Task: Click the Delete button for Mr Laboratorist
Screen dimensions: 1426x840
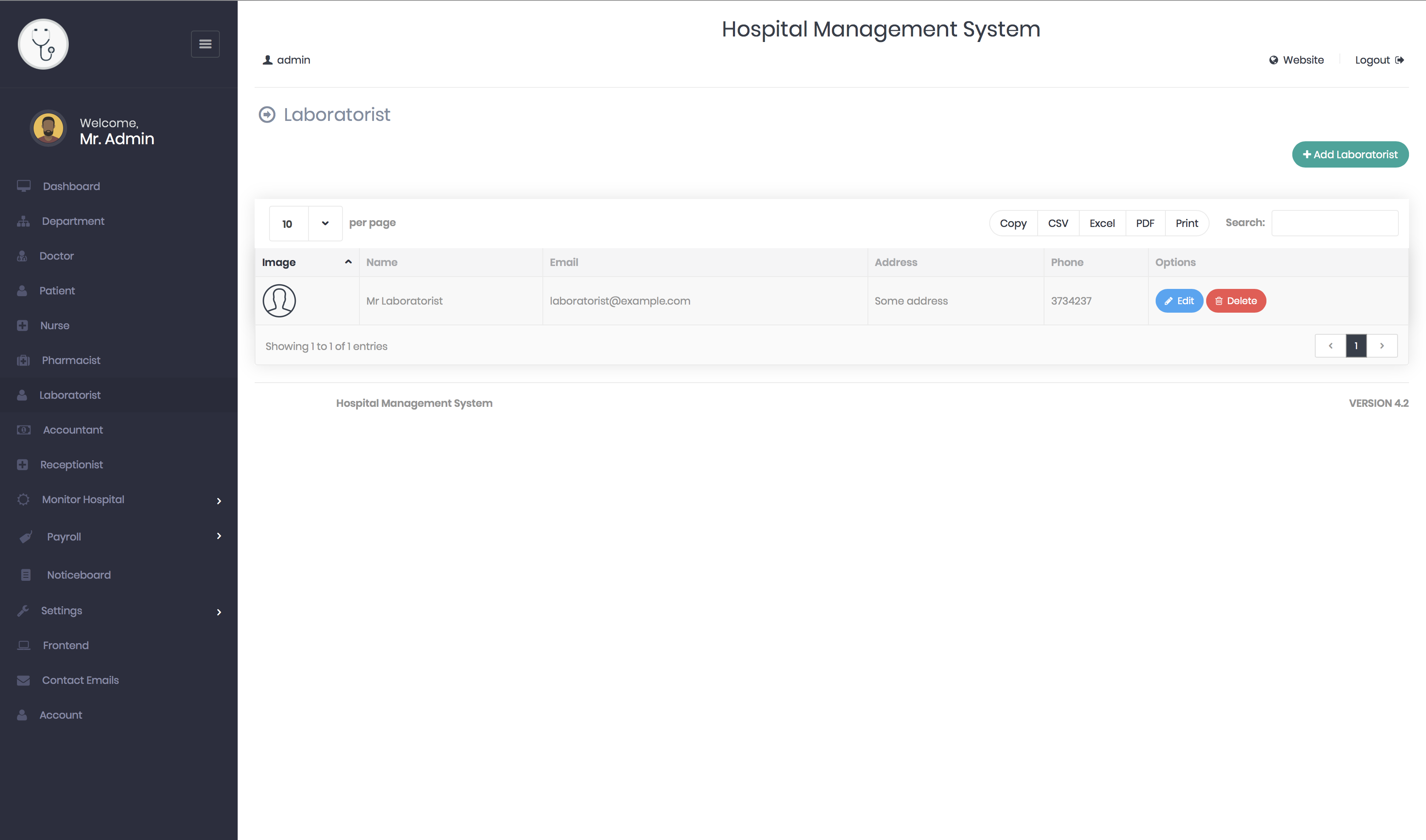Action: [1236, 300]
